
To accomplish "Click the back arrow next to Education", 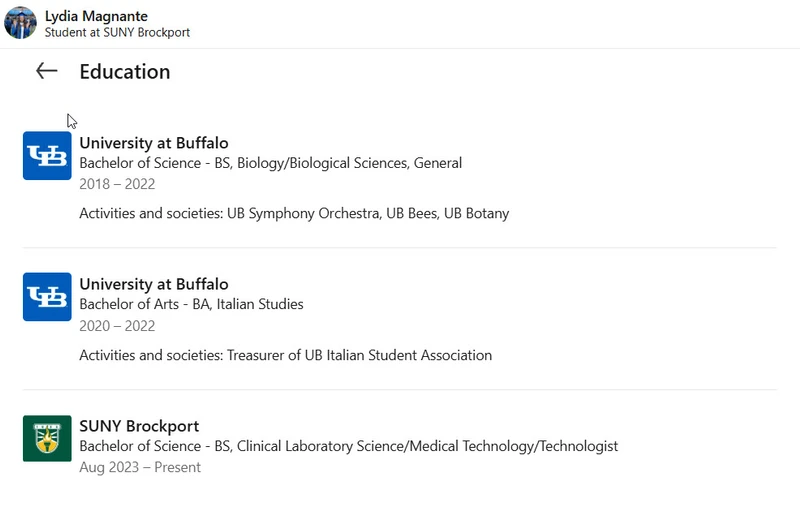I will coord(46,71).
